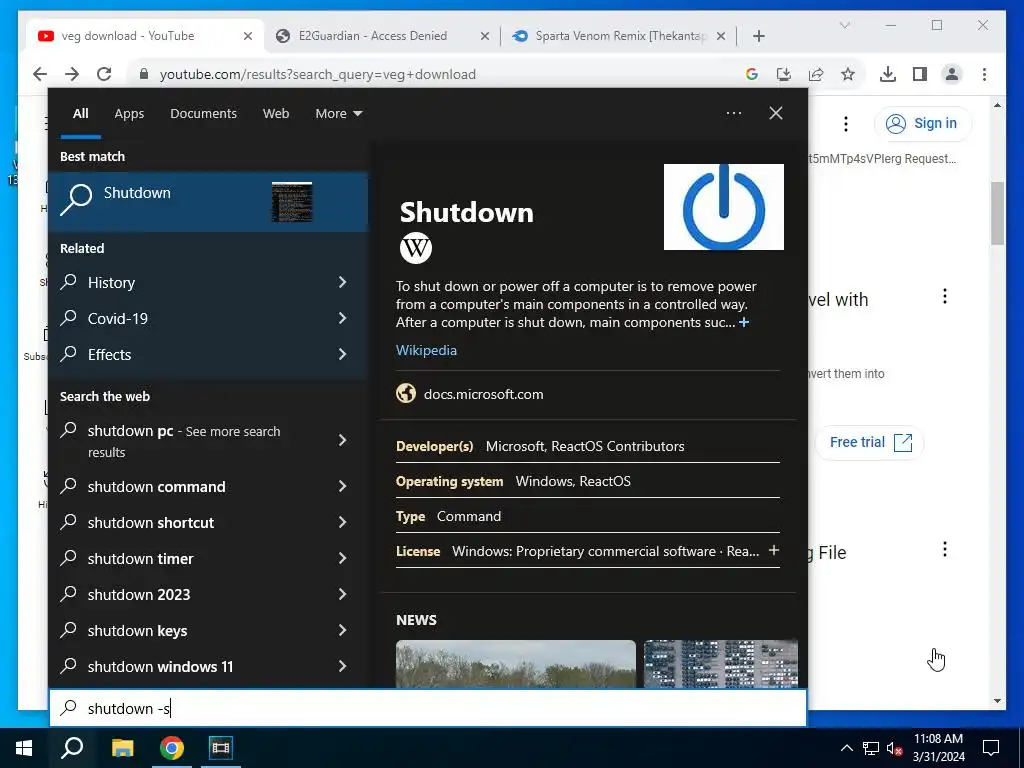This screenshot has height=768, width=1024.
Task: Close the E2Guardian tab
Action: click(x=485, y=37)
